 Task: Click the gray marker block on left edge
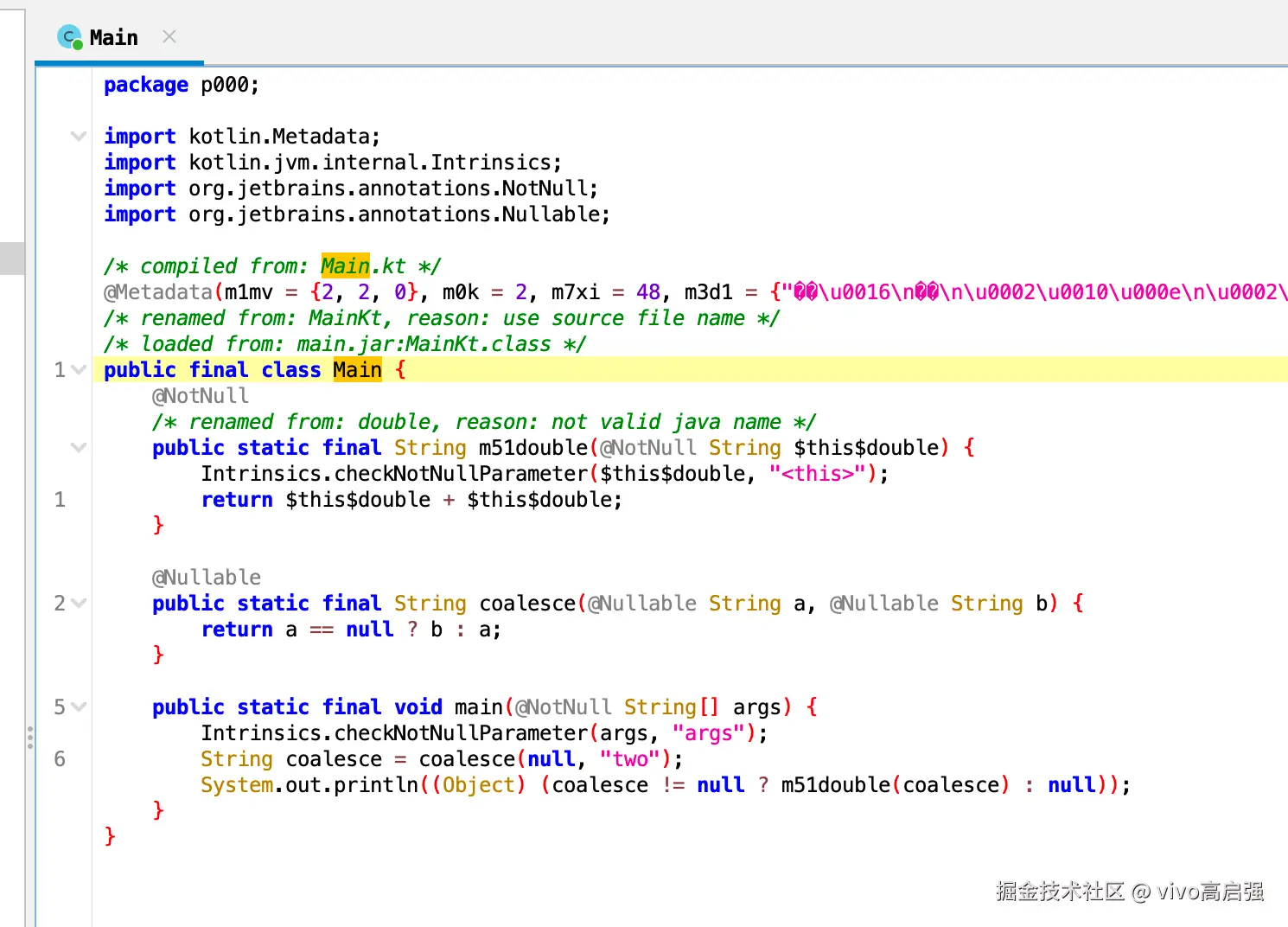coord(12,258)
